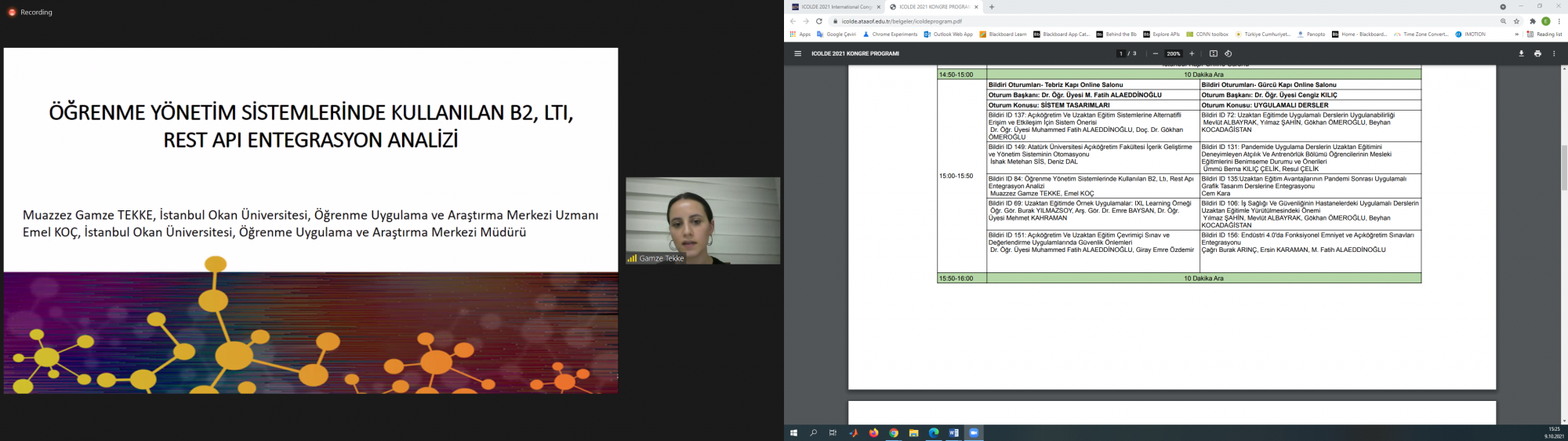
Task: Open Task View on the taskbar
Action: pyautogui.click(x=833, y=432)
